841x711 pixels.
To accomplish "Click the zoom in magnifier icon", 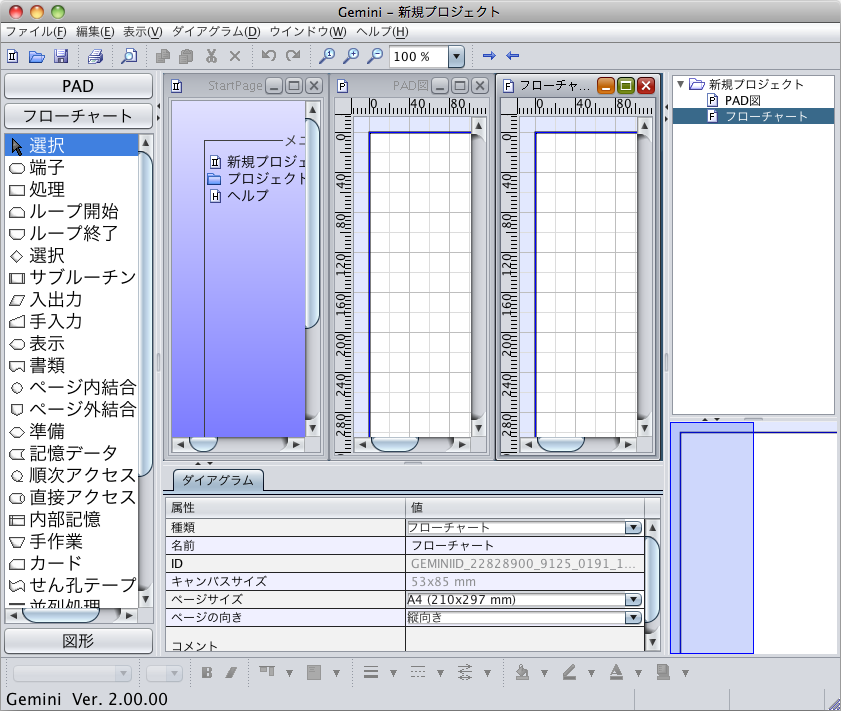I will tap(351, 56).
